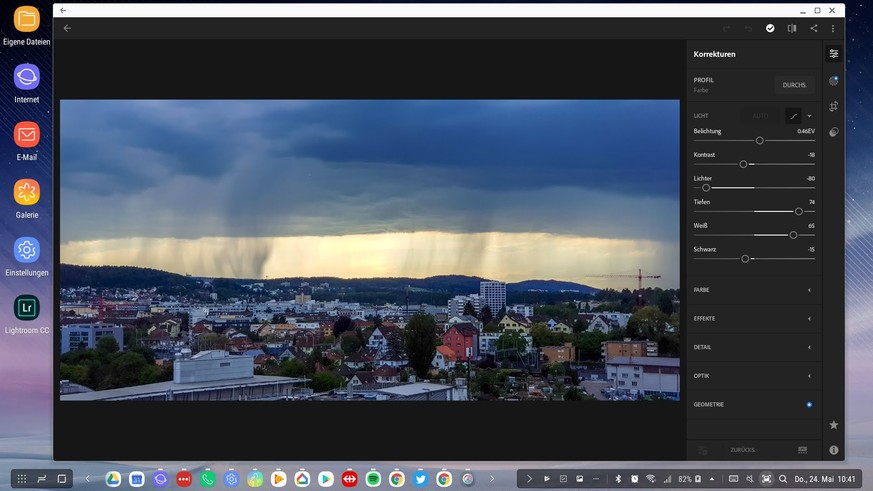Share the photo using the share icon

tap(813, 28)
